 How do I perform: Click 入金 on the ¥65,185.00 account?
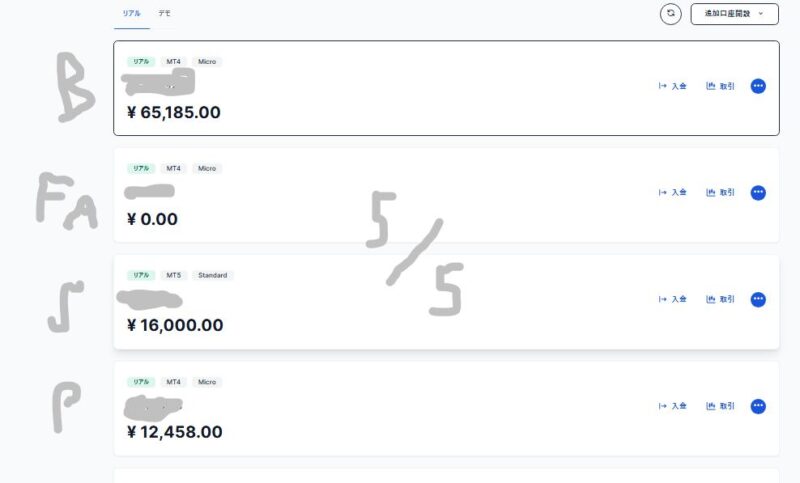[672, 86]
